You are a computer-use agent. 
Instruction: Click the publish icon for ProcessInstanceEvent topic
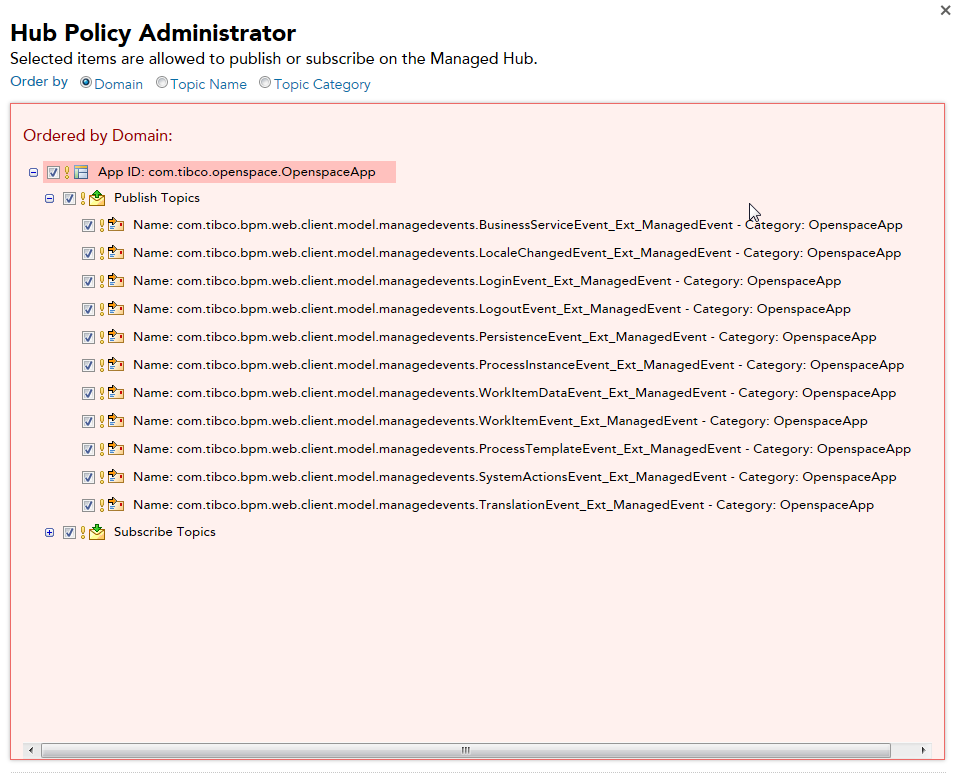point(116,366)
